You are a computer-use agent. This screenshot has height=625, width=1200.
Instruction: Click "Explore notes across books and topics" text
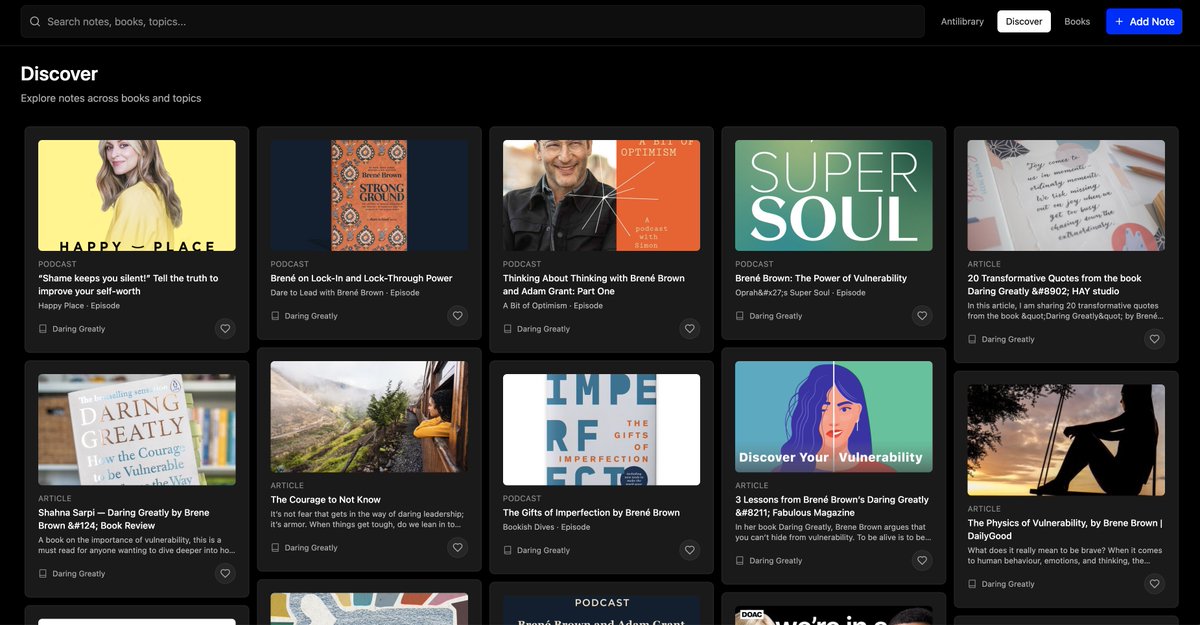[x=111, y=98]
